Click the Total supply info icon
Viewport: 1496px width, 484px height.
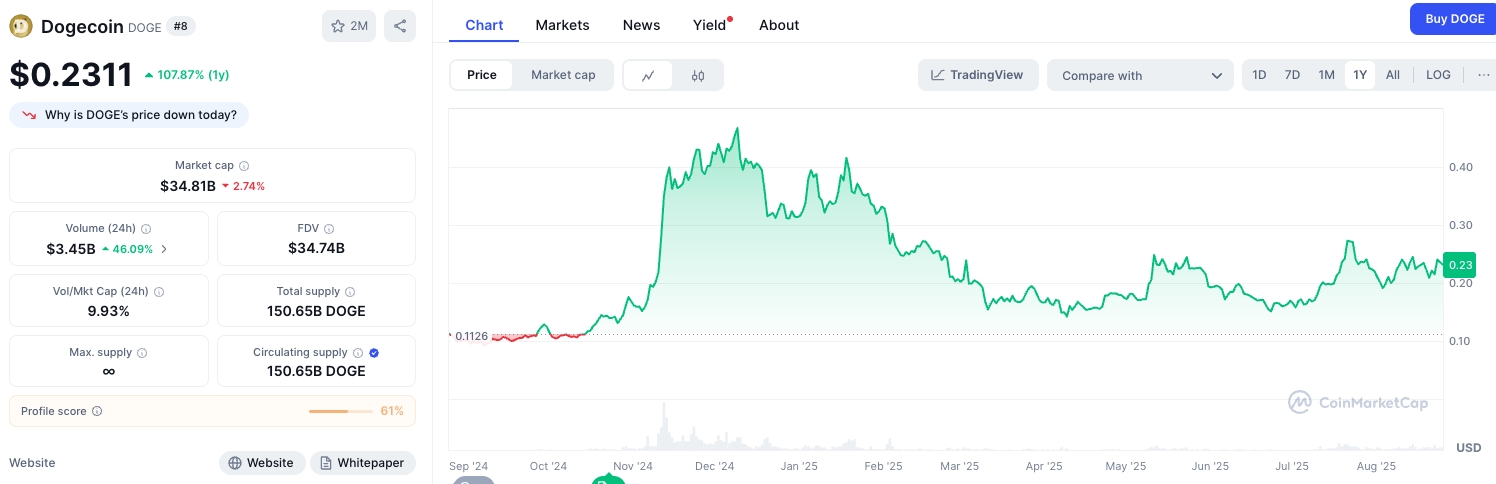350,292
